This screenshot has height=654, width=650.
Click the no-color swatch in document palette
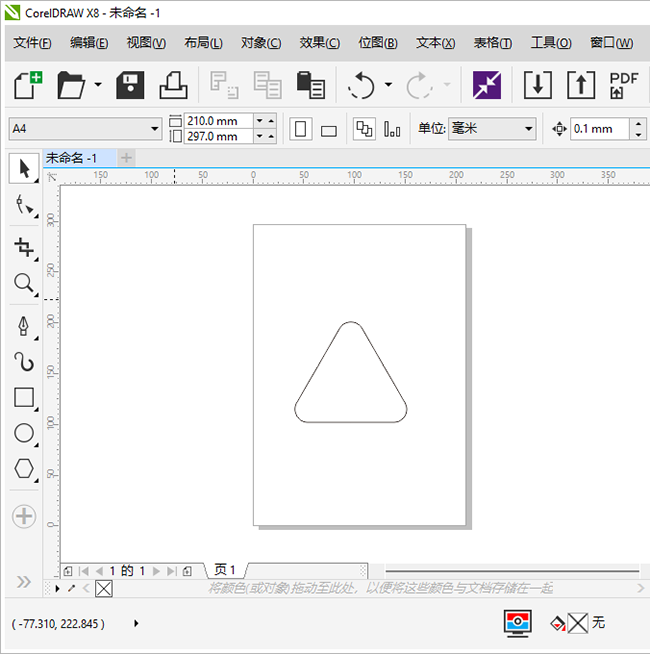pos(103,589)
